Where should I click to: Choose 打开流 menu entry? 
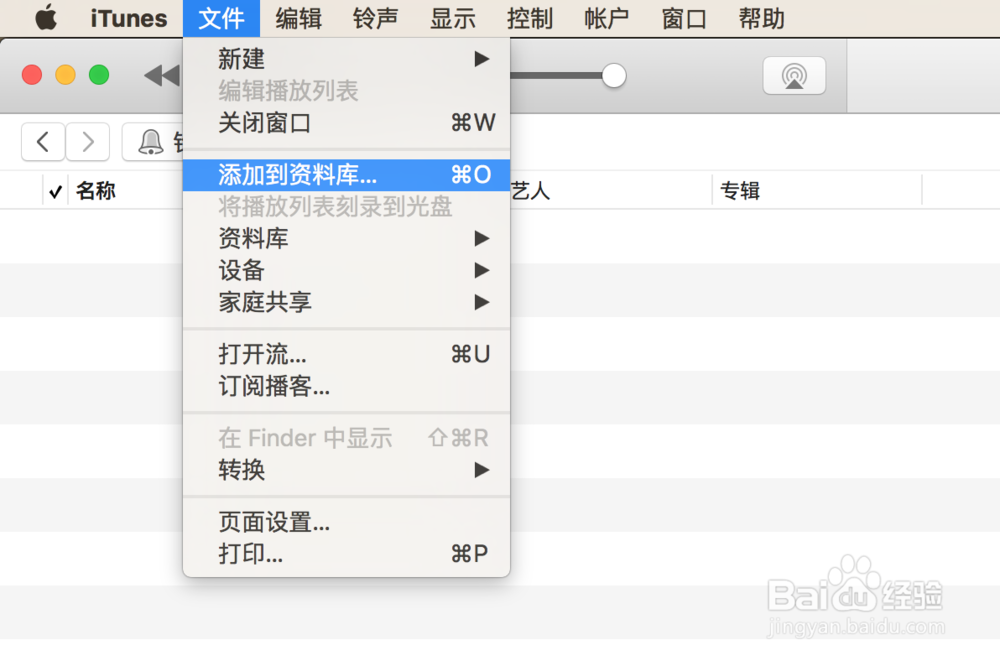tap(261, 354)
